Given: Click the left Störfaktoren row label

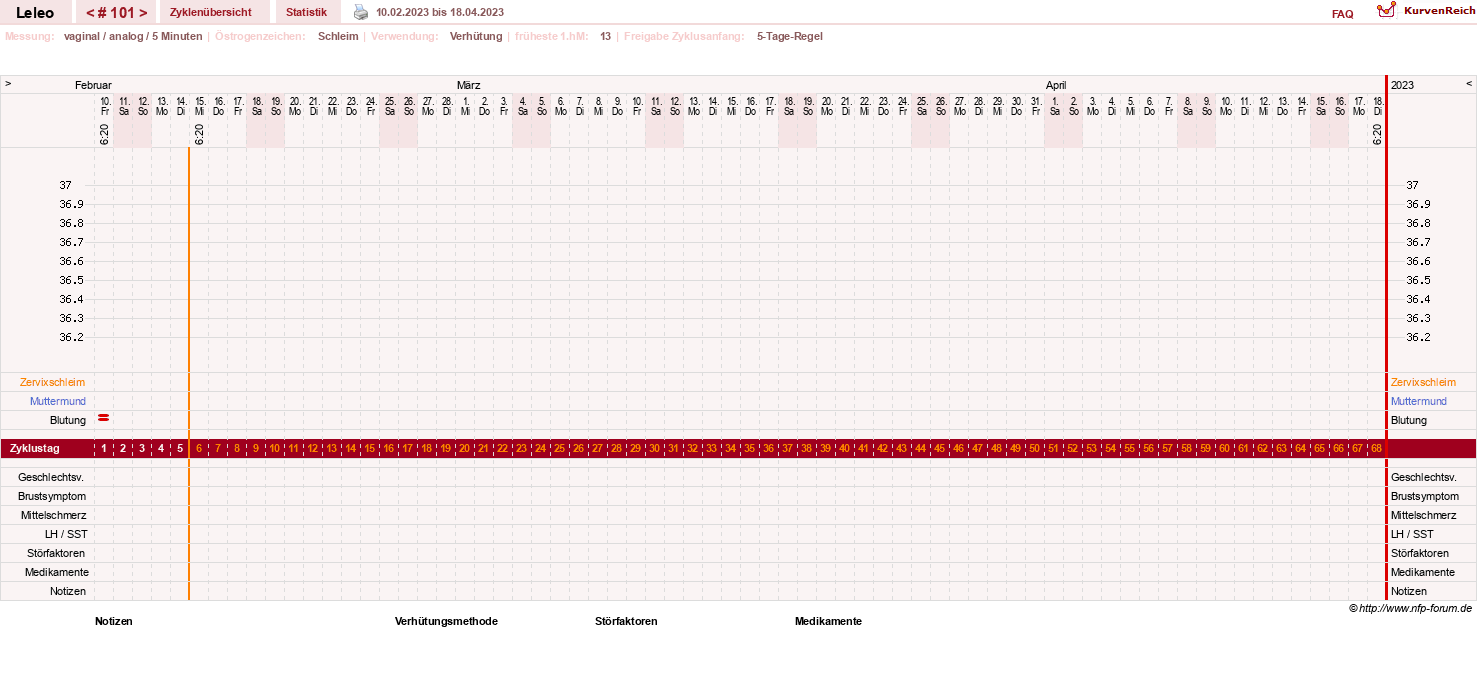Looking at the screenshot, I should 56,553.
